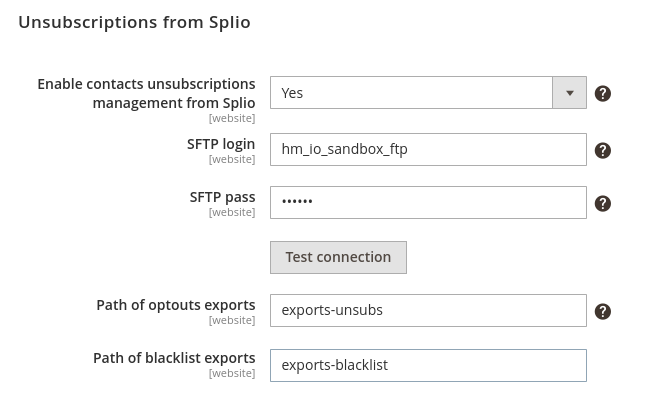
Task: Click into the masked SFTP pass field
Action: click(x=427, y=202)
